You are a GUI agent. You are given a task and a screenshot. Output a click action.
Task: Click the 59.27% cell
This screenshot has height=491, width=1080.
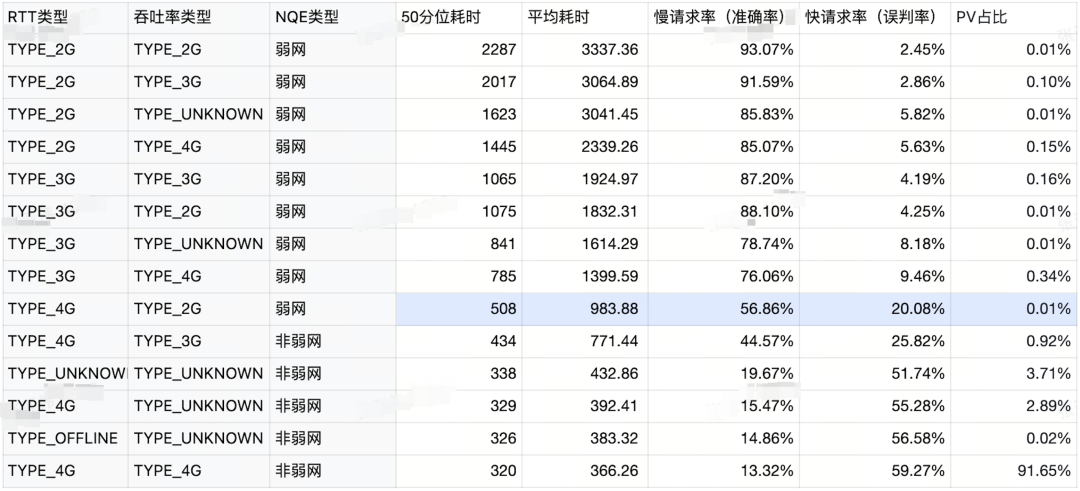(x=875, y=470)
